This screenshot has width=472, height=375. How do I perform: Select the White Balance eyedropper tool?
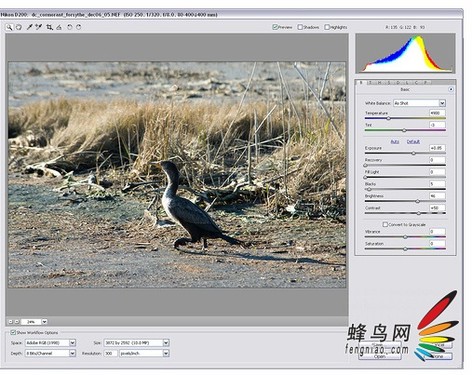[x=30, y=27]
